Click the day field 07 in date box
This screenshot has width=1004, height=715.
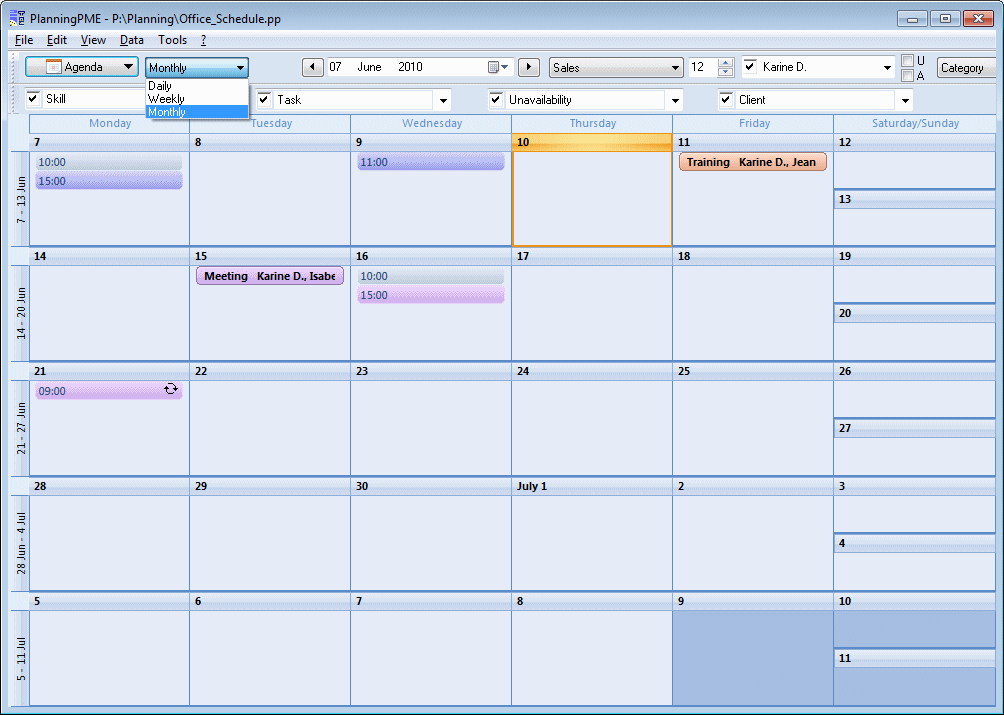click(336, 67)
